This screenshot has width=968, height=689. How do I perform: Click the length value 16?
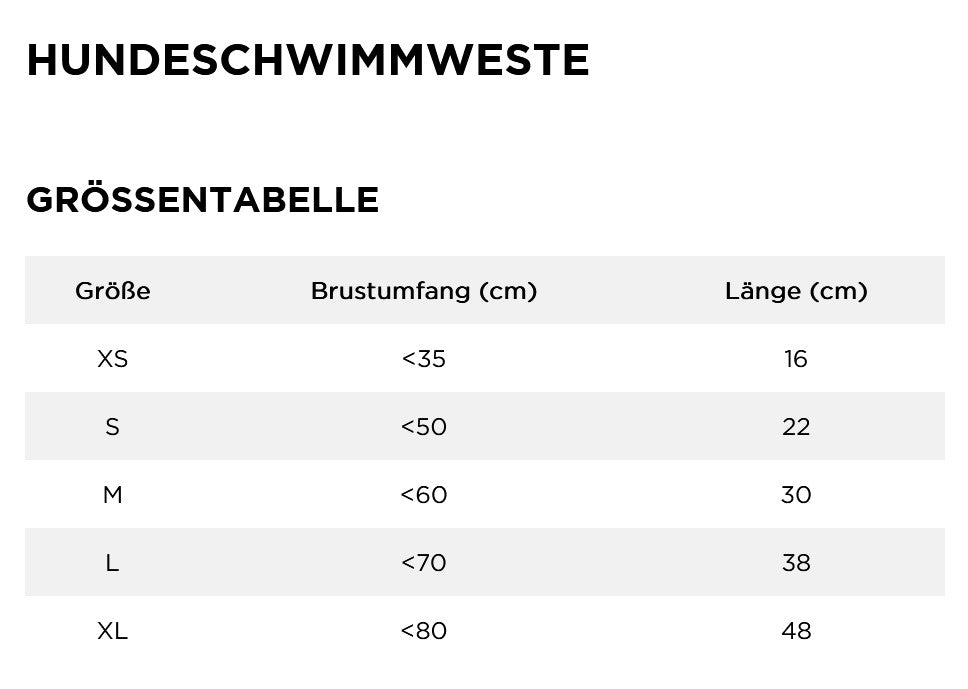pos(796,359)
